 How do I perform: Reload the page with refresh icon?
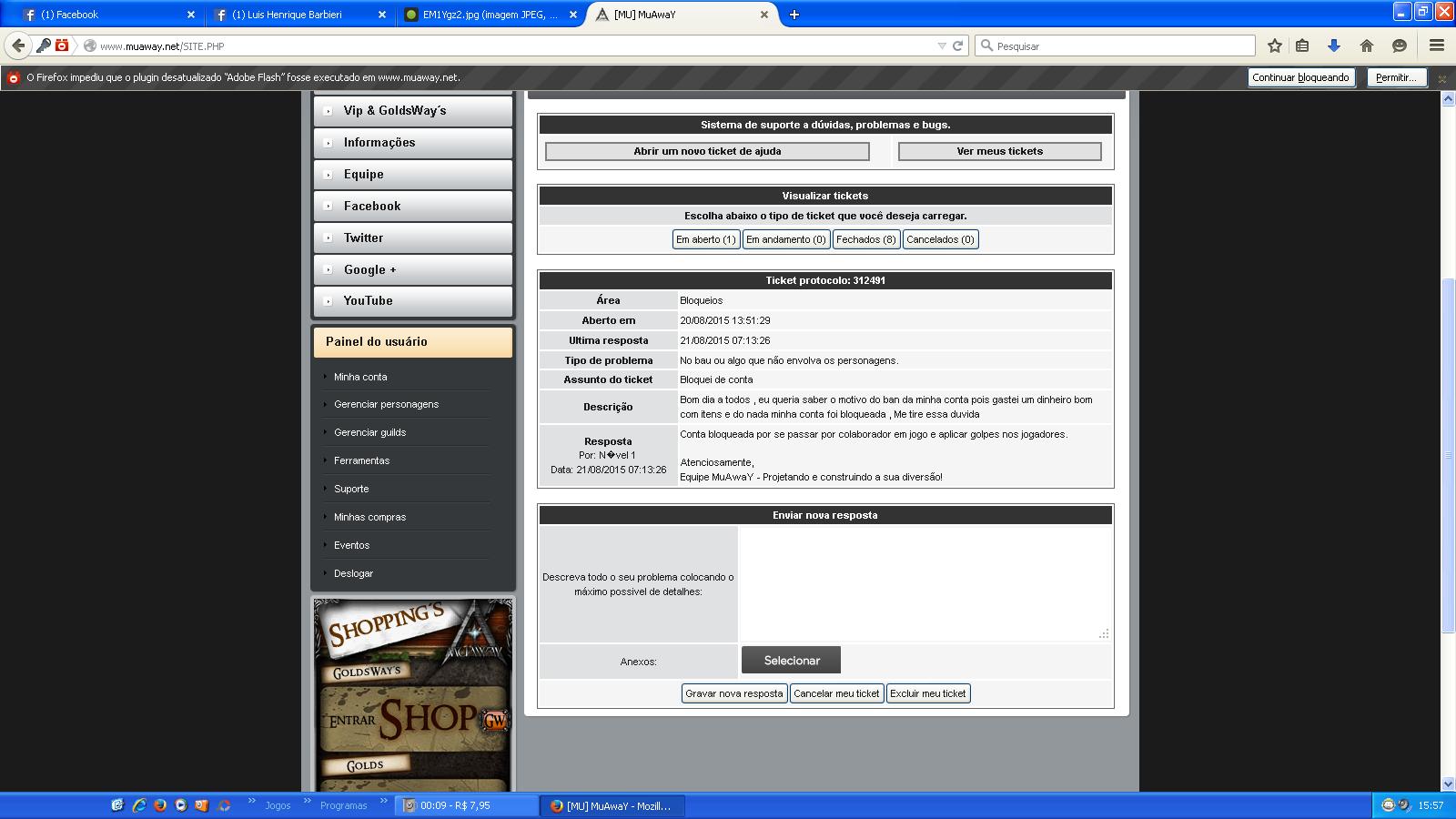tap(957, 45)
